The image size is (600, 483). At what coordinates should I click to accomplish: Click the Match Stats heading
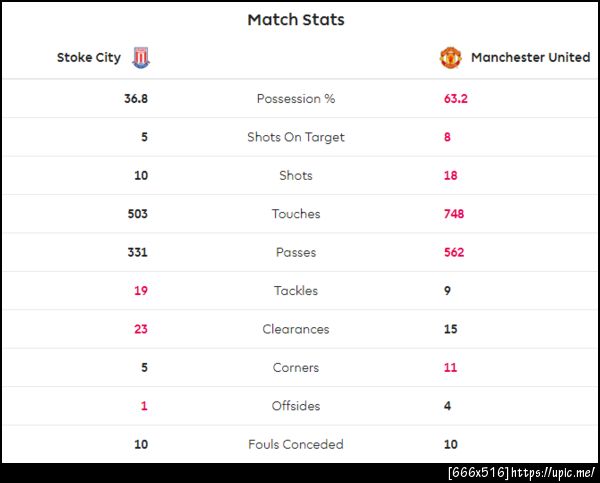[296, 20]
